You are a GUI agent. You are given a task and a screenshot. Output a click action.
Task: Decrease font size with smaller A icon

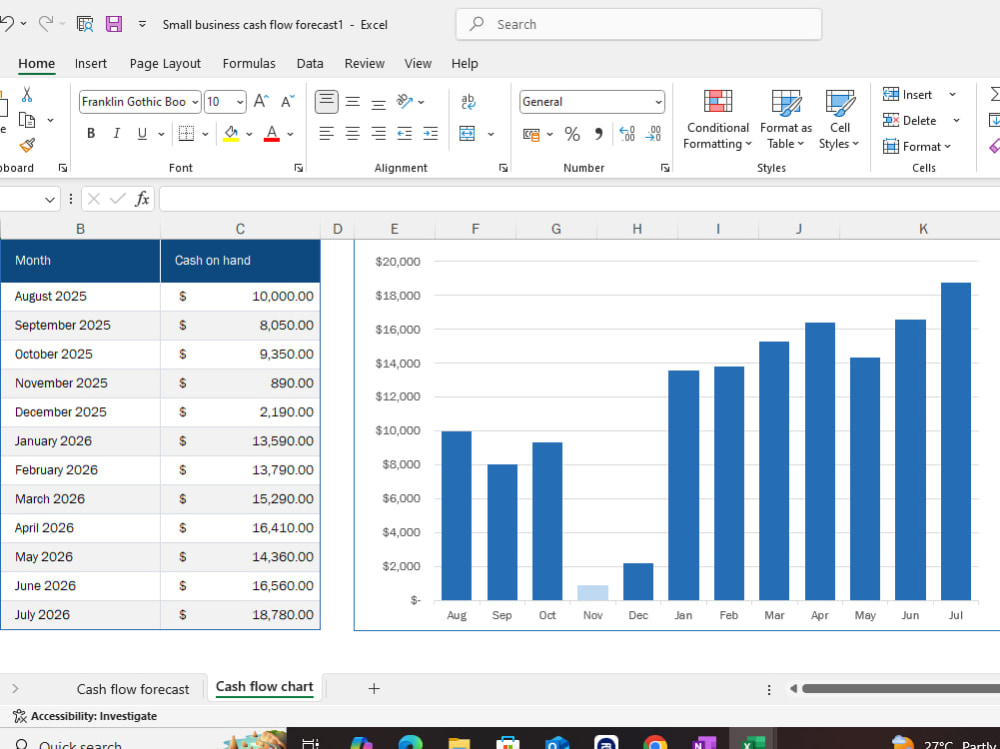pyautogui.click(x=288, y=101)
